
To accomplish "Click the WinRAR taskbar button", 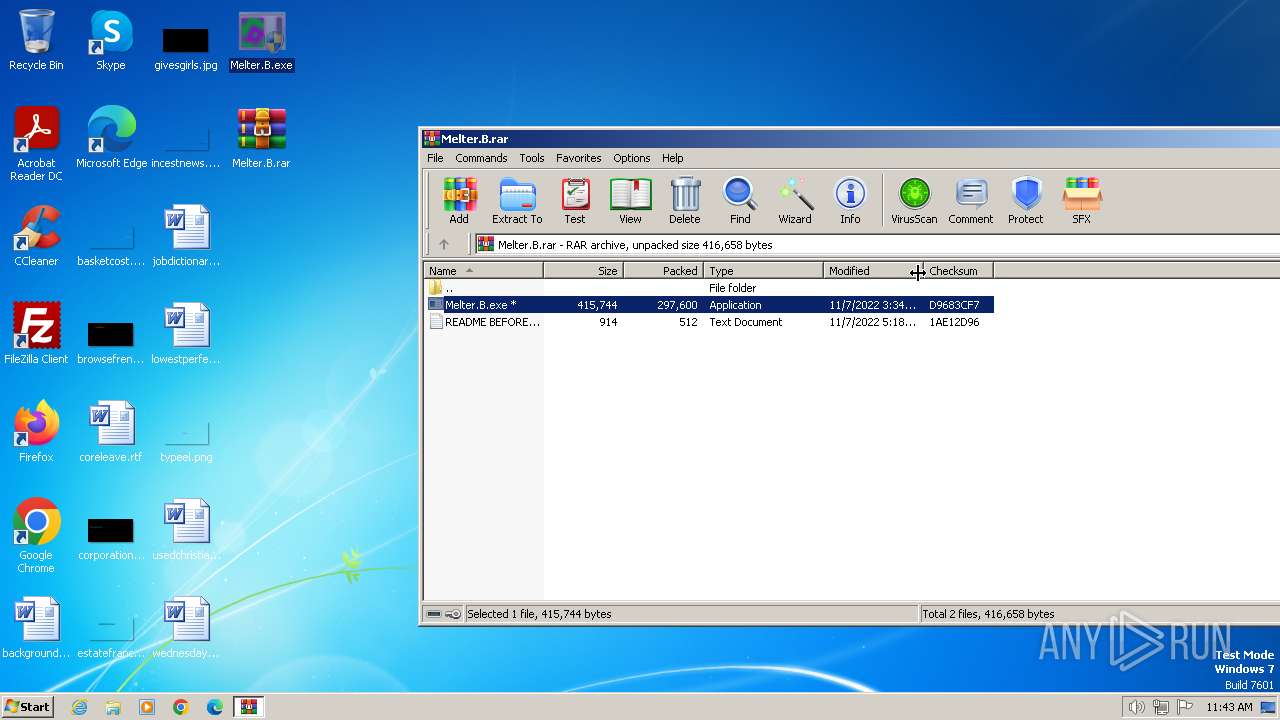I will (249, 707).
